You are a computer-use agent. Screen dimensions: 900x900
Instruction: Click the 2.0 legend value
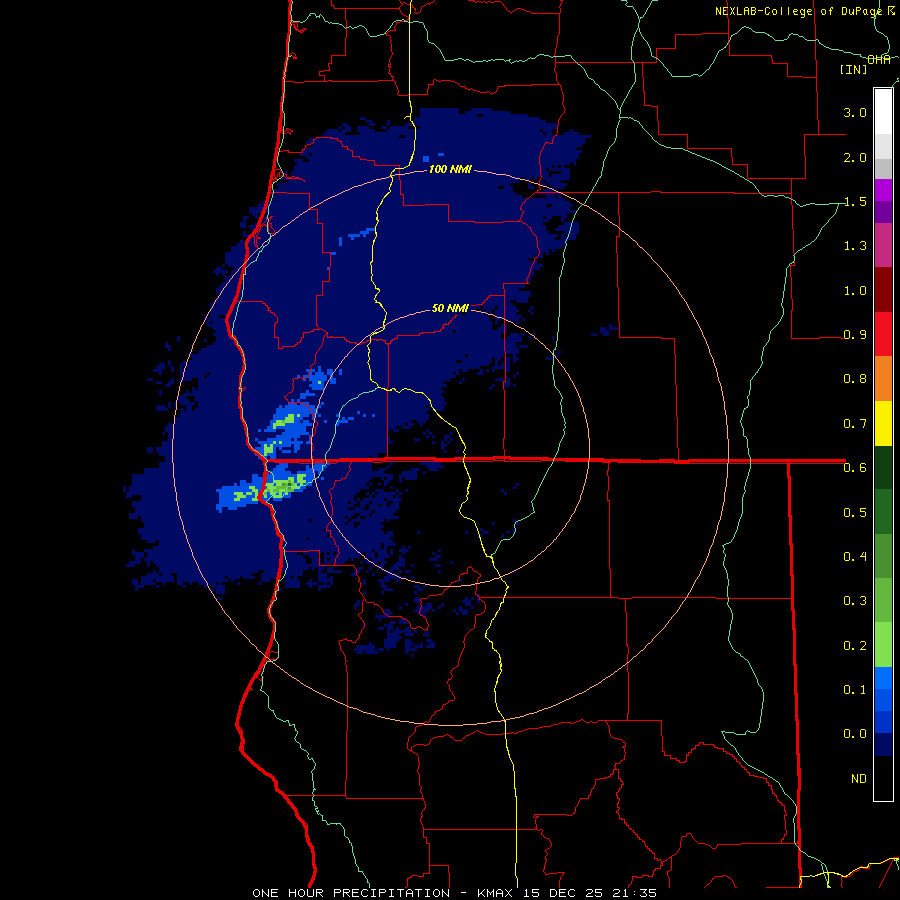coord(855,157)
